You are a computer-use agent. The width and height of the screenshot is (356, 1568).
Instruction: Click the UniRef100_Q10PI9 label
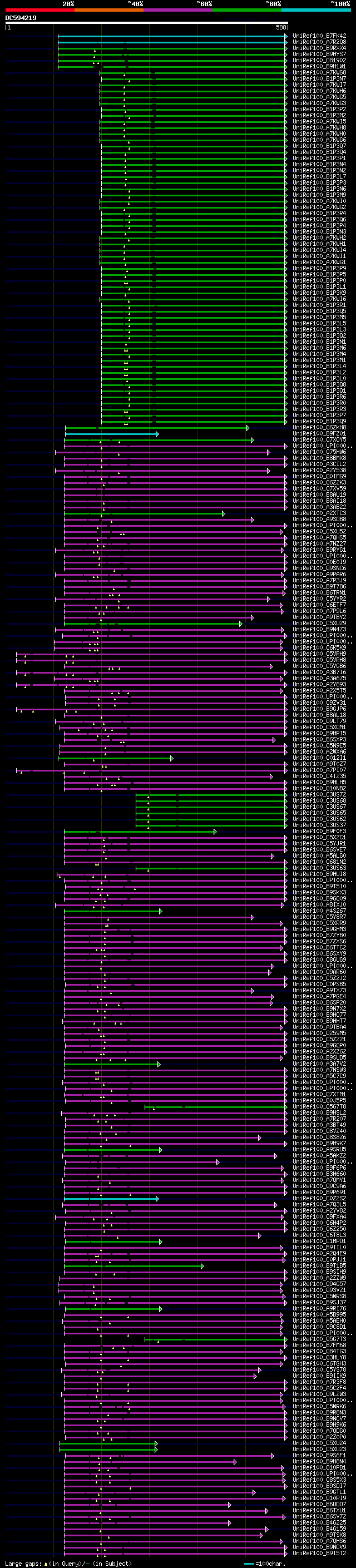click(319, 1498)
